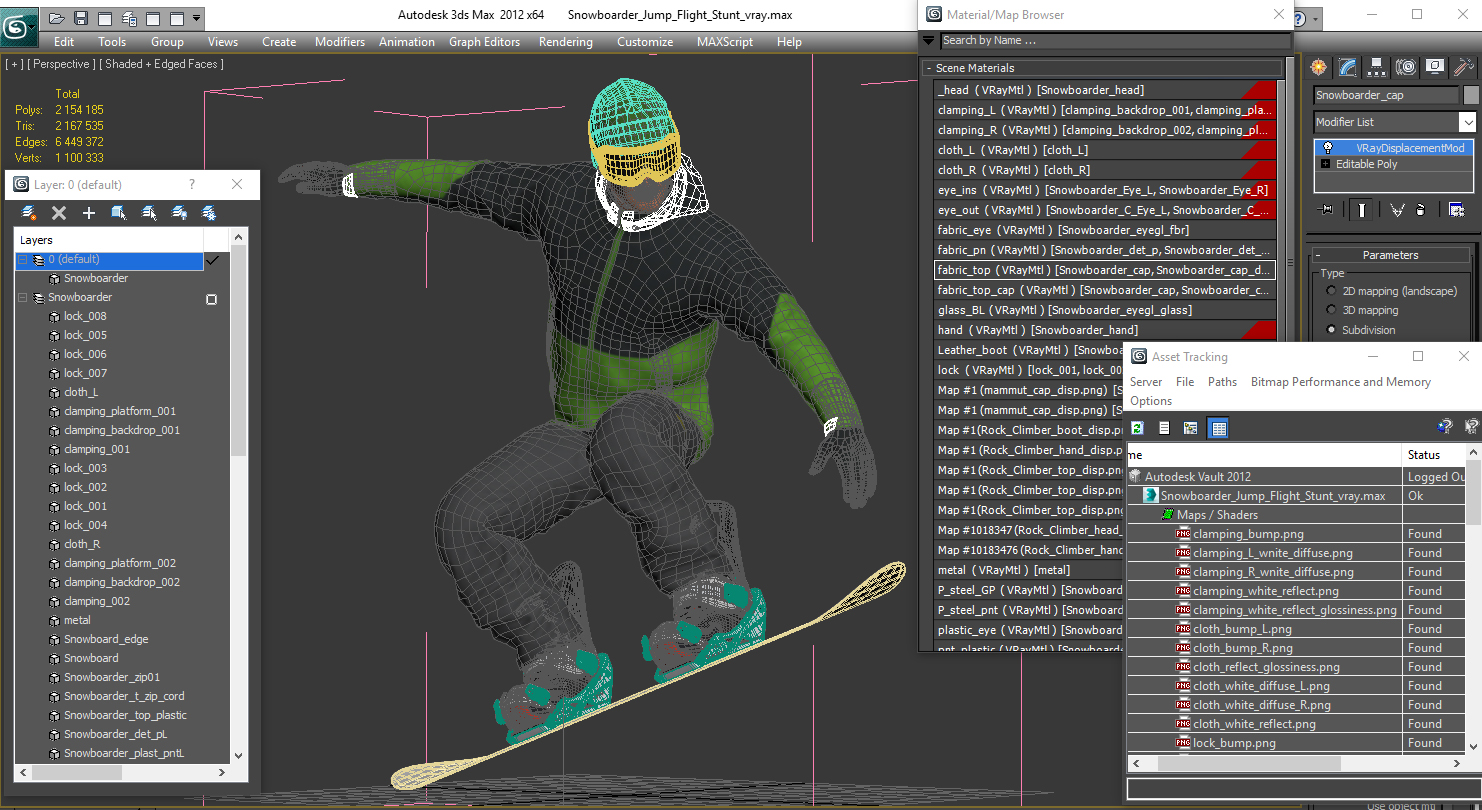
Task: Open the Rendering menu
Action: point(565,42)
